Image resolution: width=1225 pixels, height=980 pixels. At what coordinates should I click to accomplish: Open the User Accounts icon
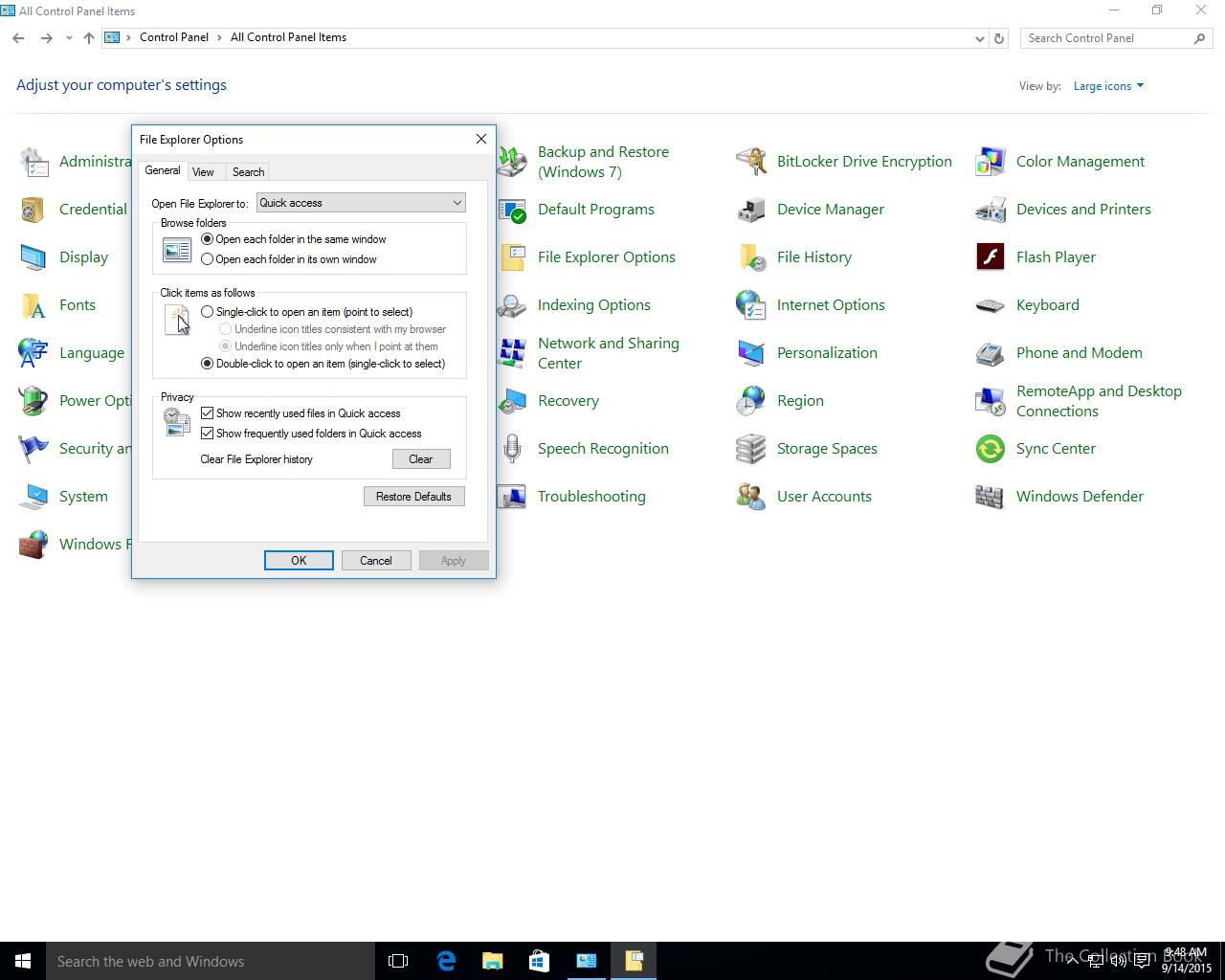[751, 497]
